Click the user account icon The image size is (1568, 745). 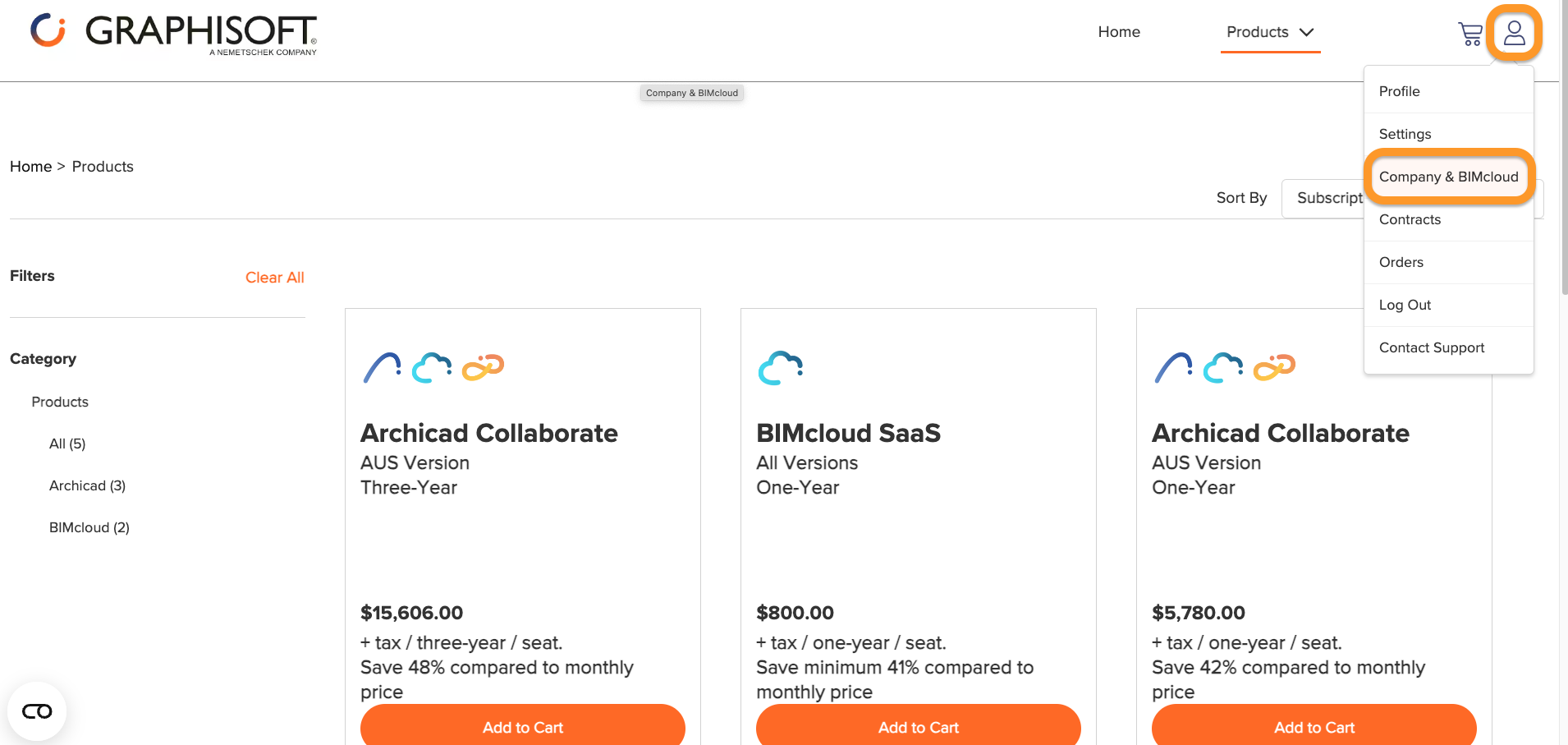[x=1515, y=33]
